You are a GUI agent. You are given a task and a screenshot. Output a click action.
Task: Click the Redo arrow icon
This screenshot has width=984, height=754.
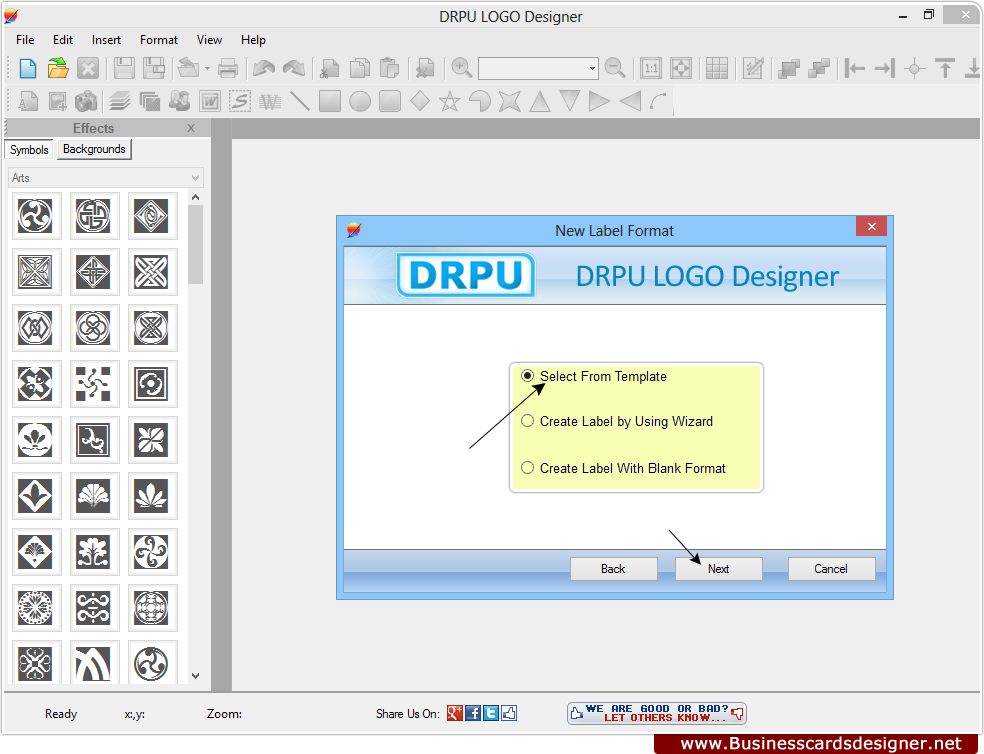[x=294, y=68]
